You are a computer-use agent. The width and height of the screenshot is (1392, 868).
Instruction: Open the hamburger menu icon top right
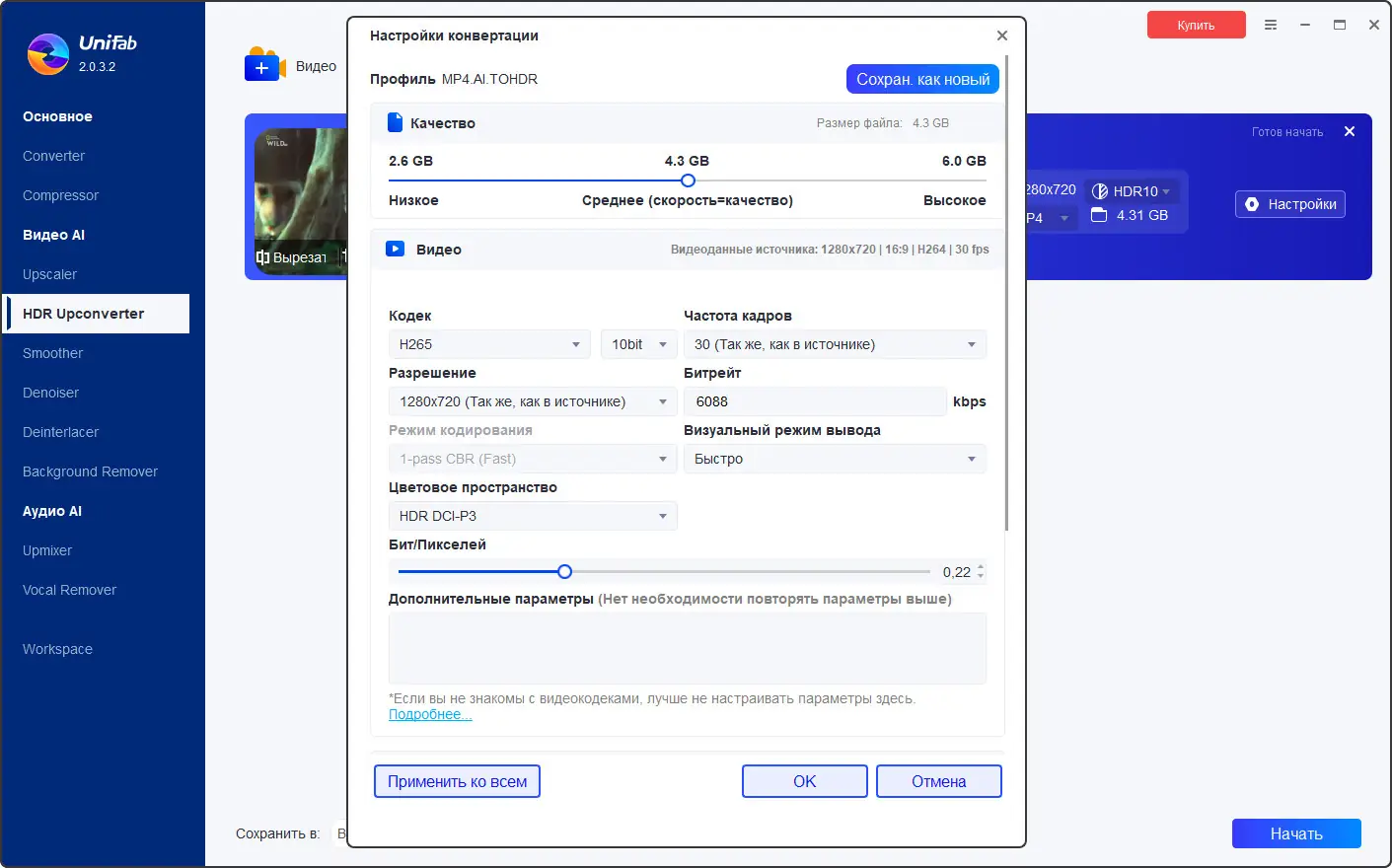coord(1271,25)
